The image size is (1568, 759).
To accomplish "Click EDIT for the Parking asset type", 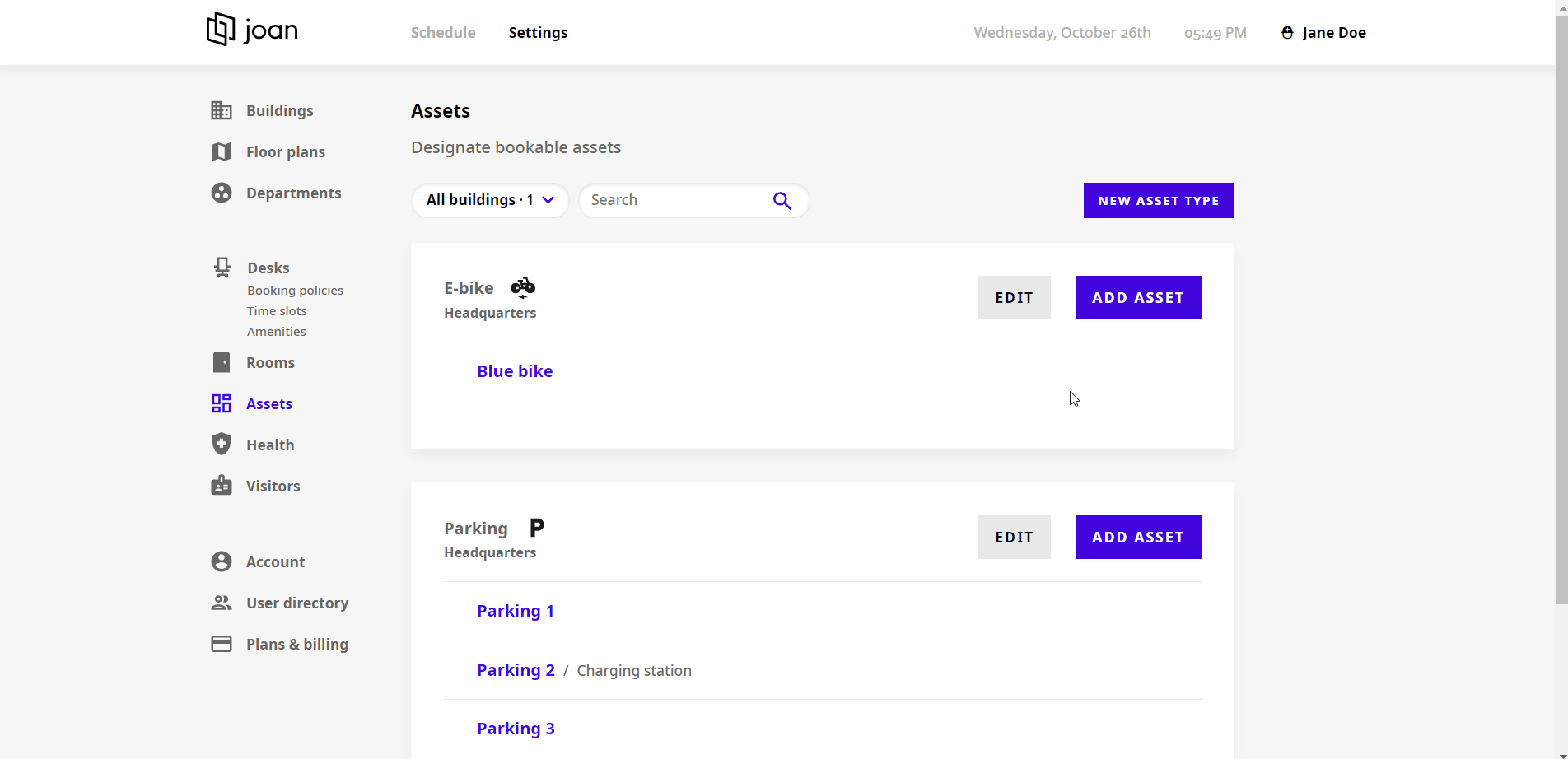I will (x=1014, y=537).
